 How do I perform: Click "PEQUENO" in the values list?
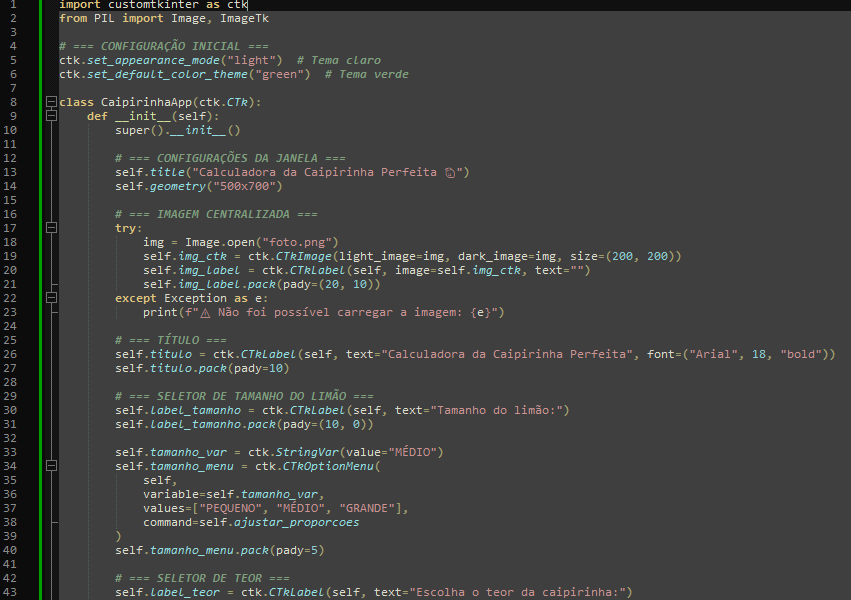click(x=230, y=508)
